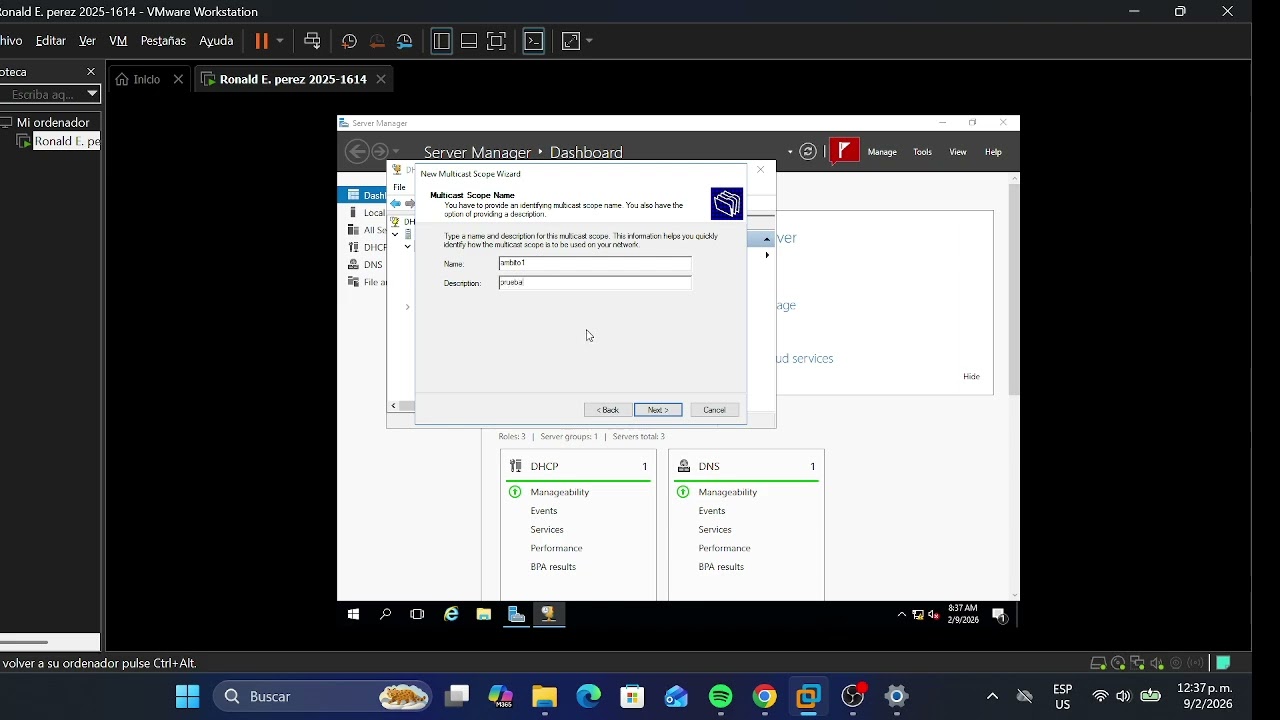Viewport: 1280px width, 720px height.
Task: Open the VMware console view icon
Action: click(534, 41)
